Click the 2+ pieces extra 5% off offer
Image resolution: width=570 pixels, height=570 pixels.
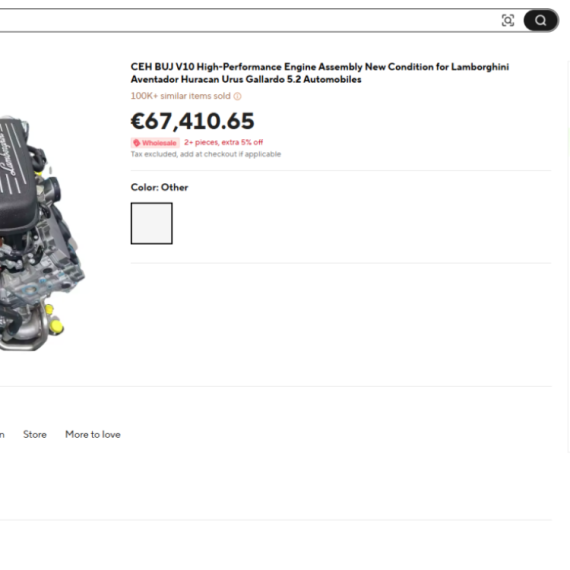[223, 142]
